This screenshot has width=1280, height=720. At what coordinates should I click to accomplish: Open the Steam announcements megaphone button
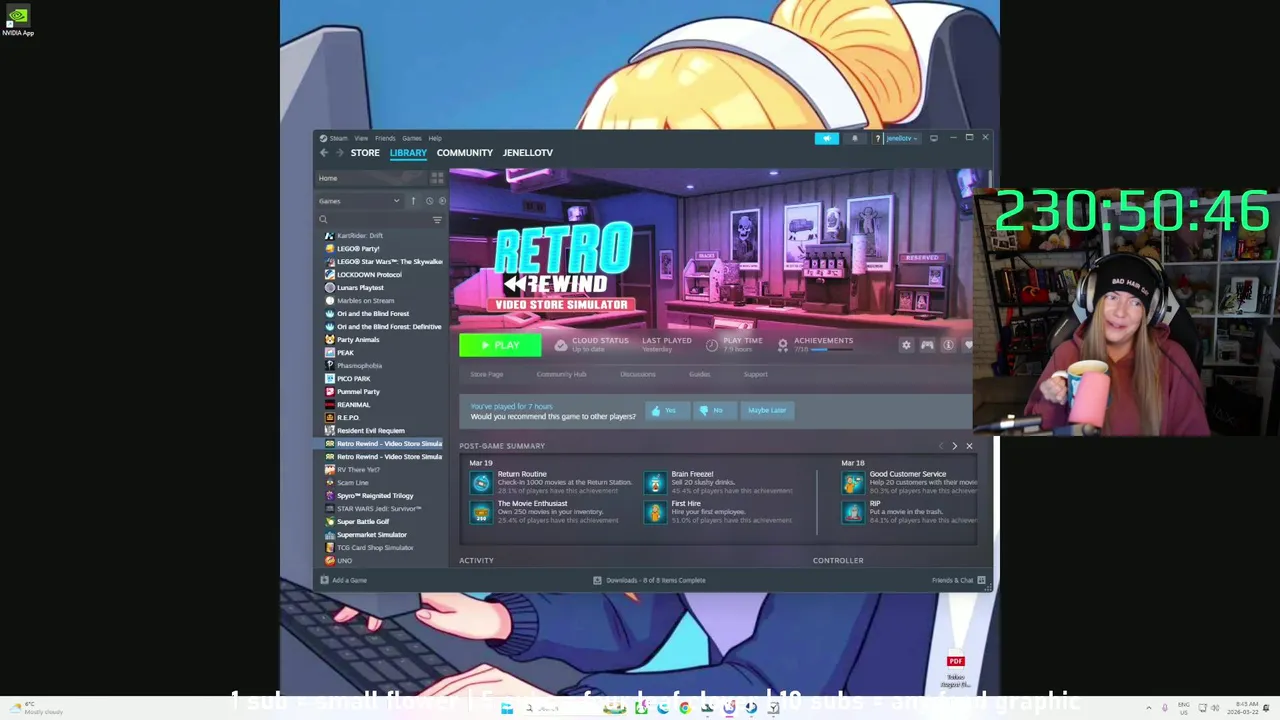[826, 138]
